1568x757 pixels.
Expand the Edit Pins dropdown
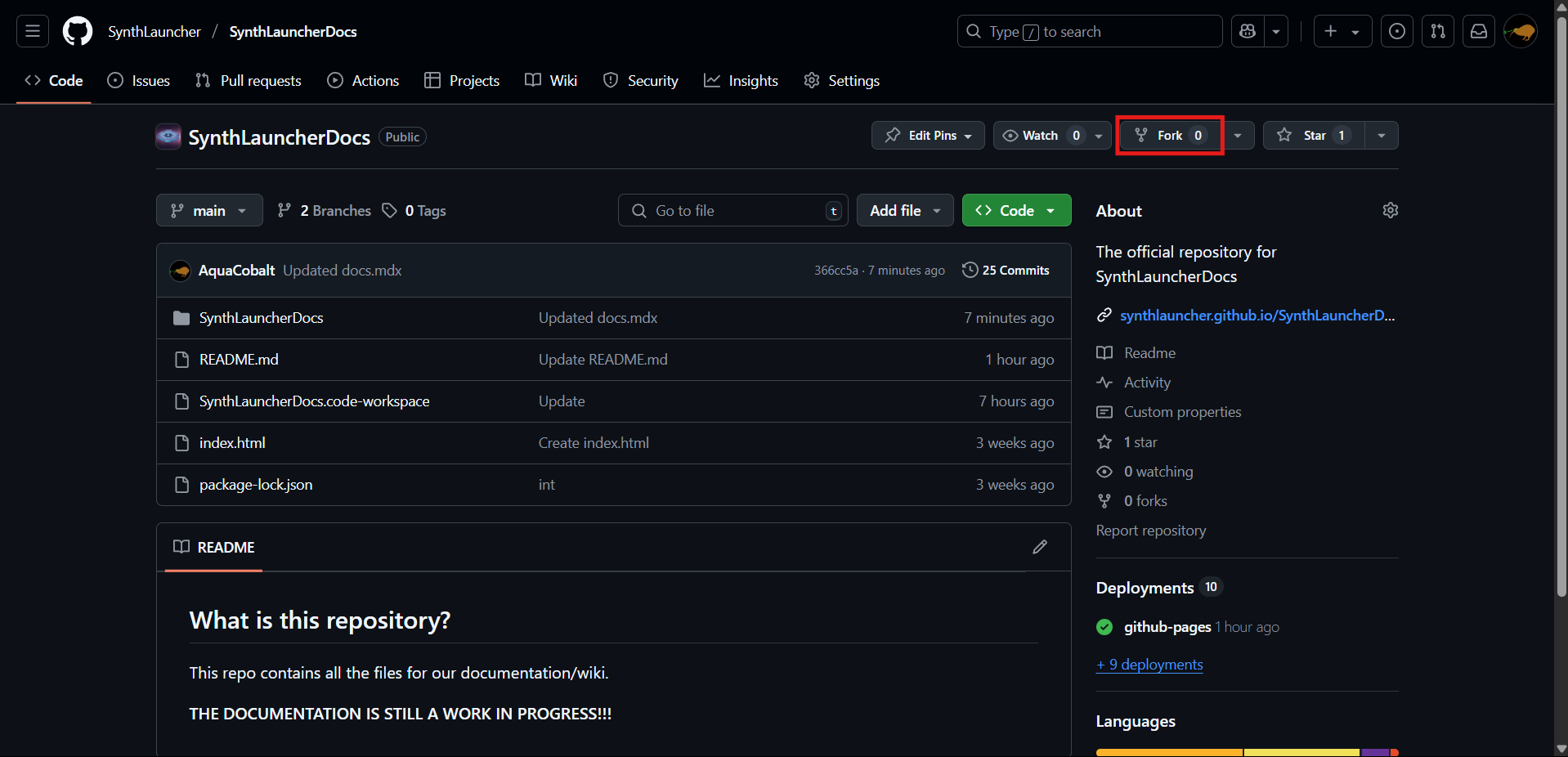(929, 136)
